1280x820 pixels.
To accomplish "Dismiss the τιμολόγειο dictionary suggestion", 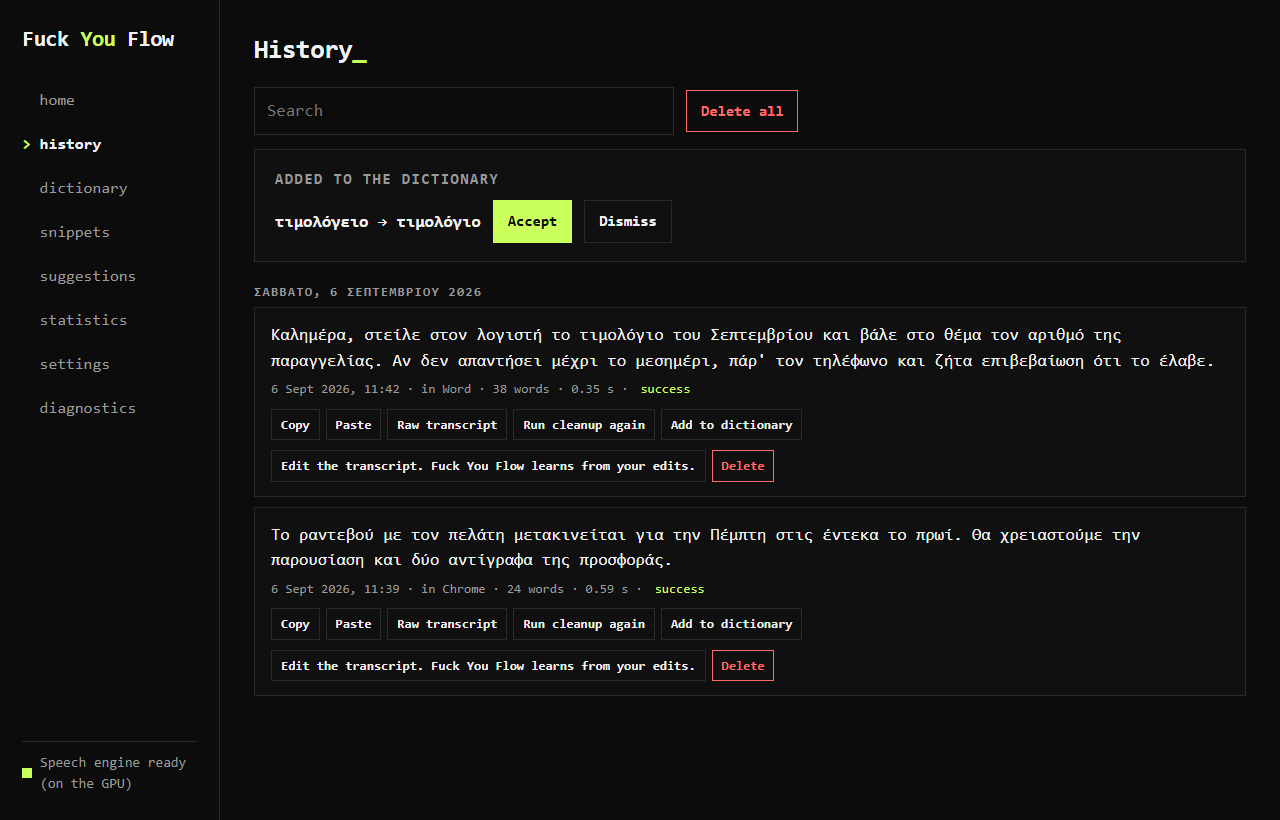I will click(628, 222).
